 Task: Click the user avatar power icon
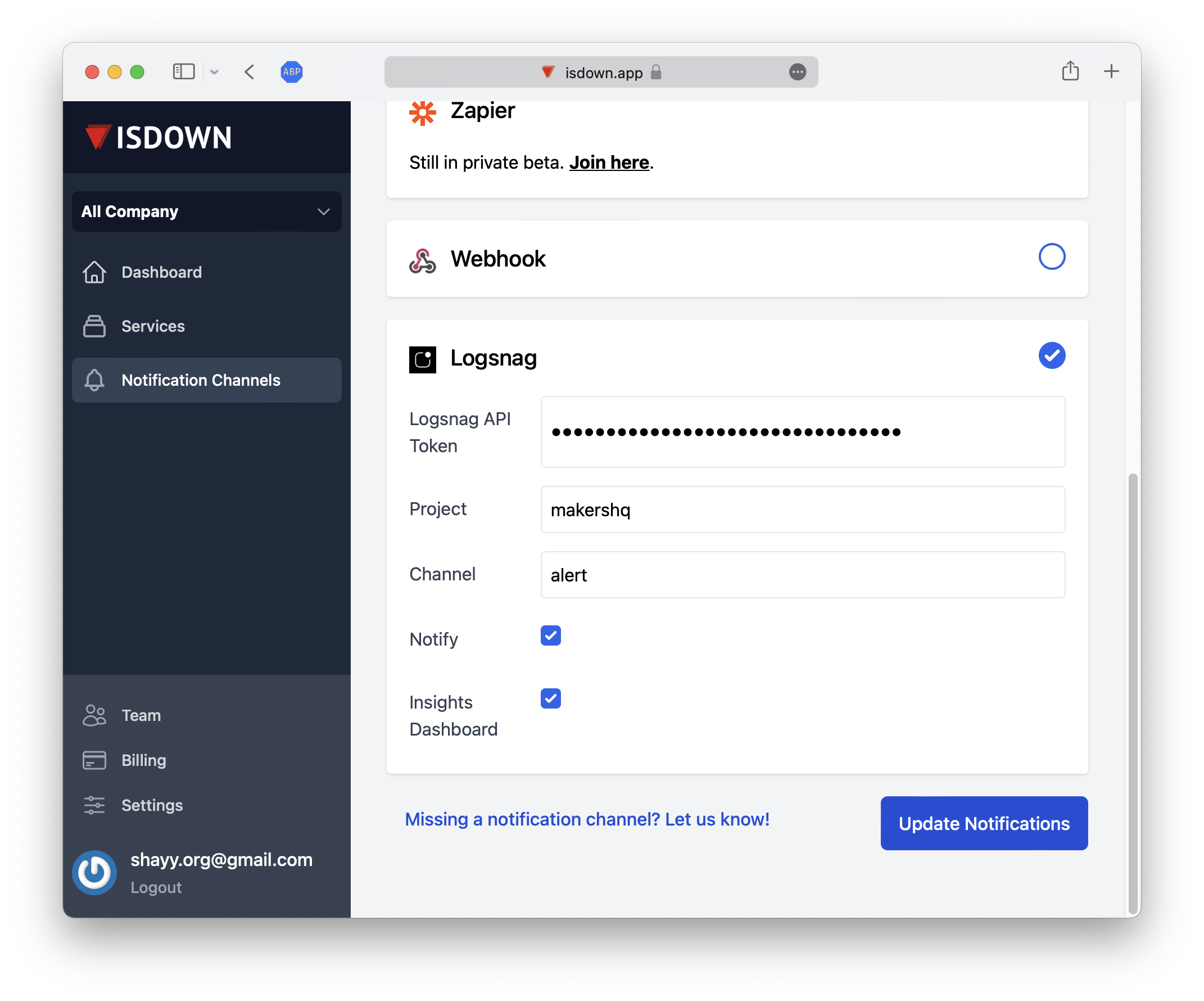point(94,873)
